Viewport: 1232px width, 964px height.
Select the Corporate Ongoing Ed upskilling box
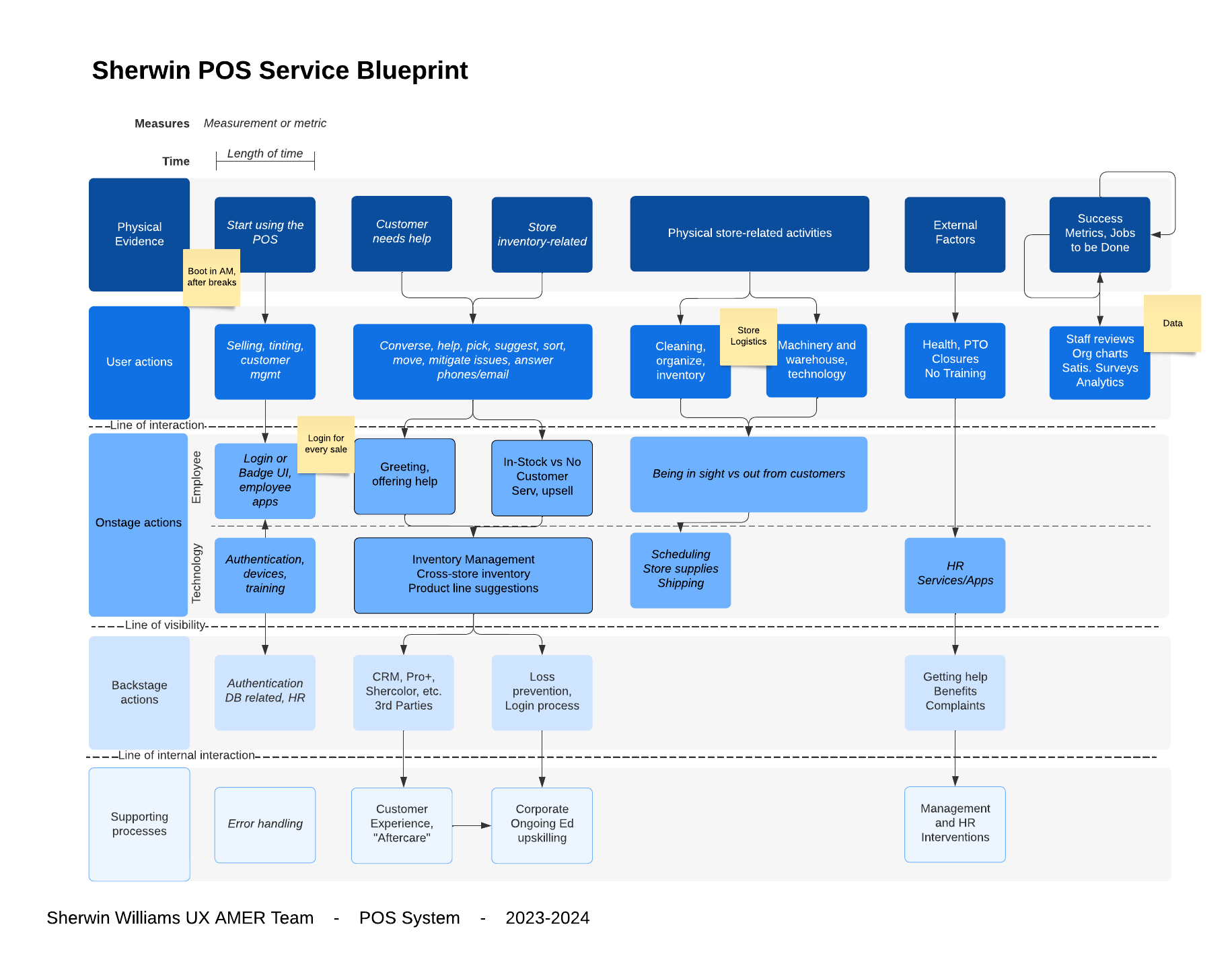click(x=542, y=825)
